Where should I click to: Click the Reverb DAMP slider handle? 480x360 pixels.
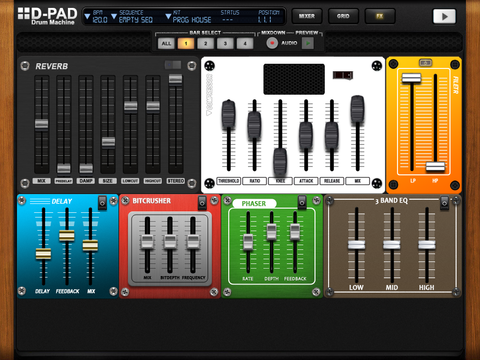click(x=86, y=168)
